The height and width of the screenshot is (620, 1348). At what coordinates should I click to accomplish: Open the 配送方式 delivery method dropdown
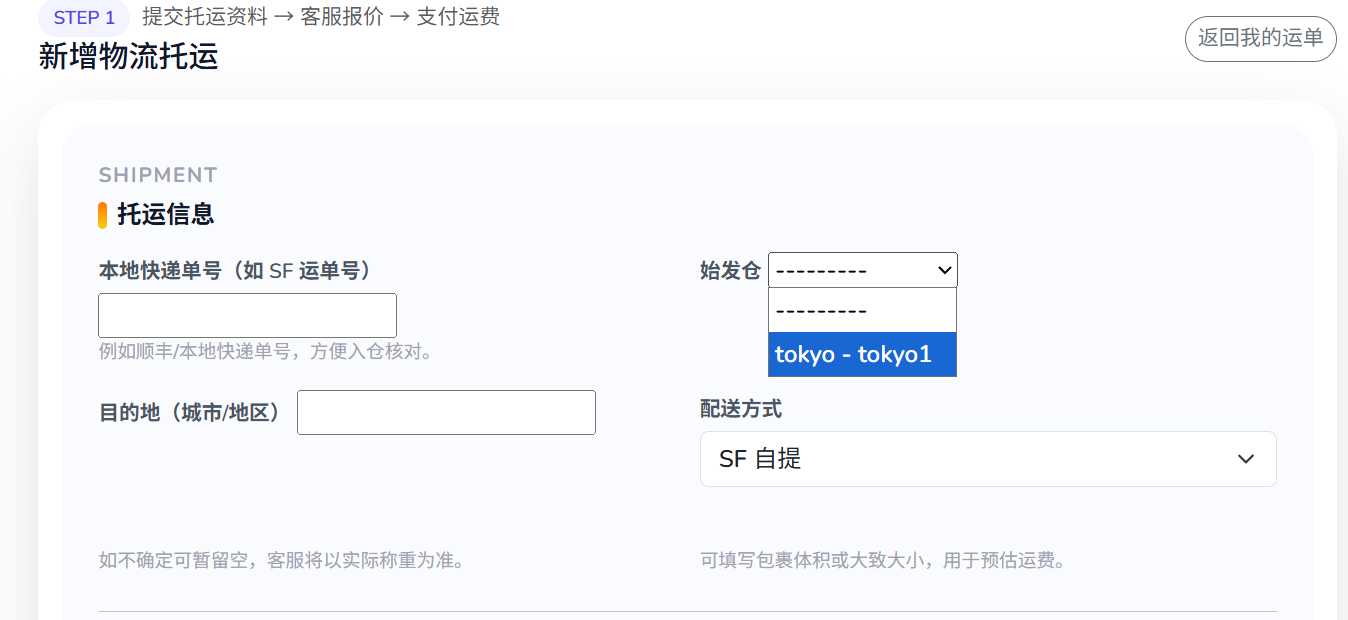pos(988,458)
